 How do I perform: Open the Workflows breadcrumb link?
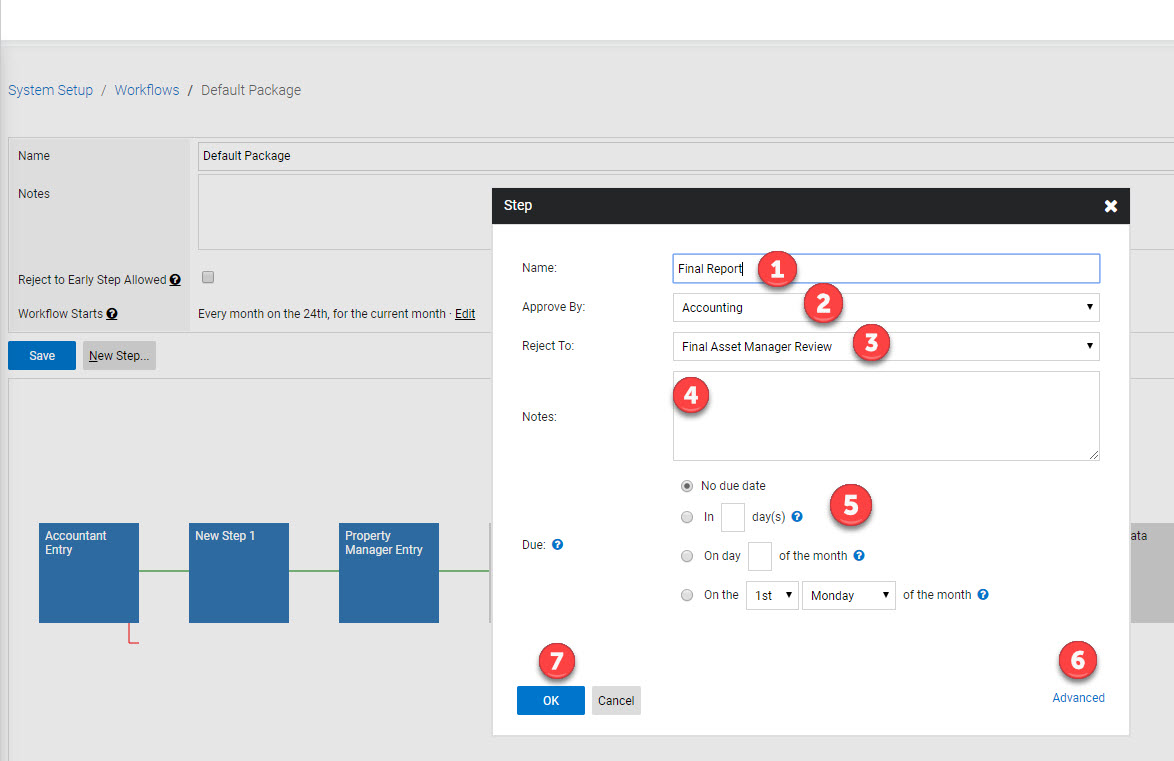coord(146,89)
